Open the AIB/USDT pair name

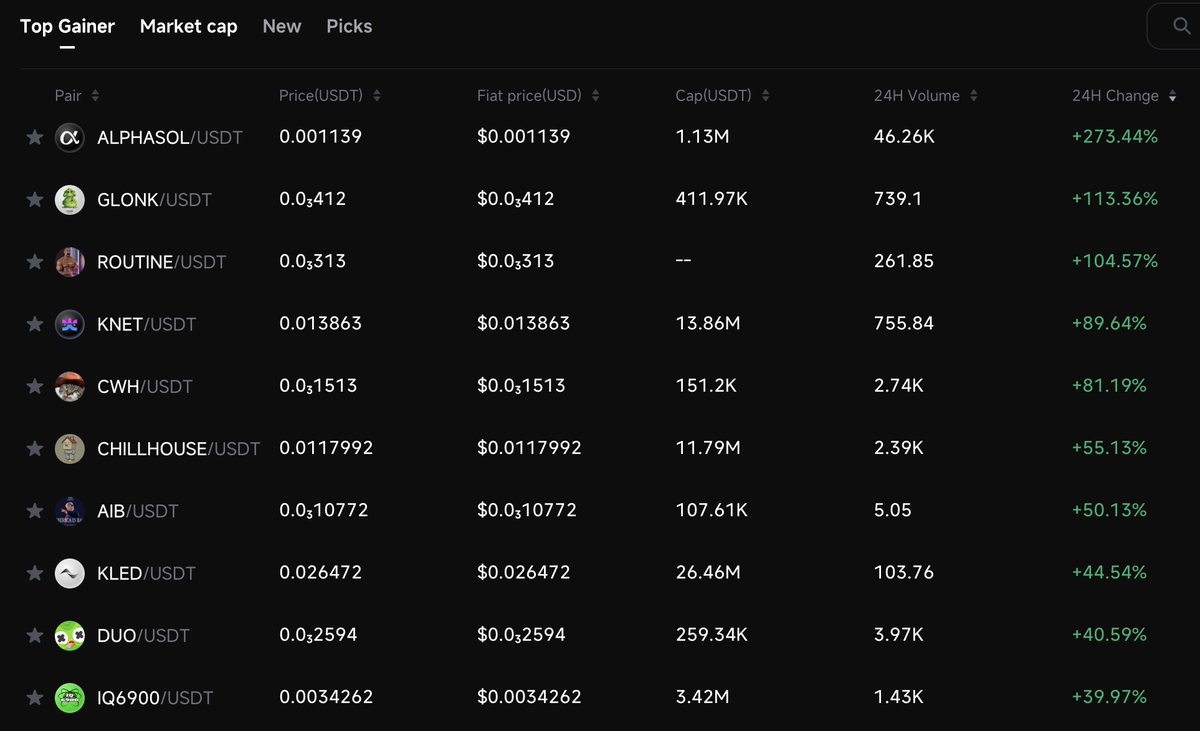point(138,511)
